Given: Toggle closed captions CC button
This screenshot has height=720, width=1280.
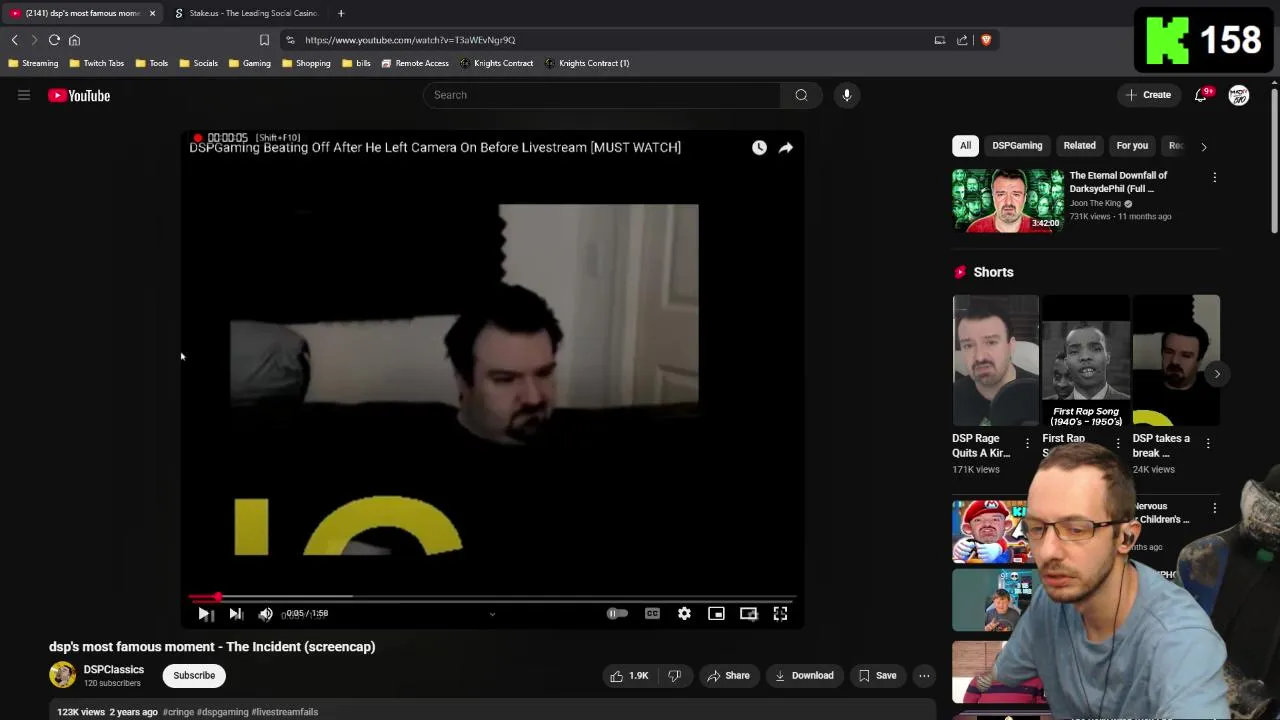Looking at the screenshot, I should pyautogui.click(x=652, y=614).
